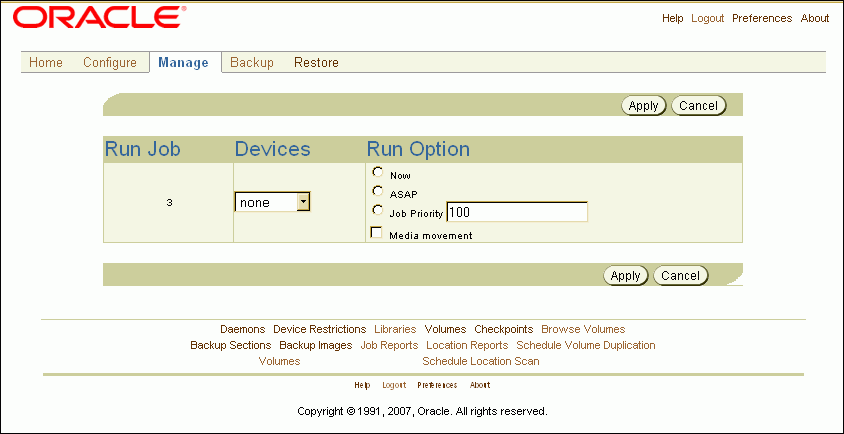Open the Job Reports link

[389, 345]
